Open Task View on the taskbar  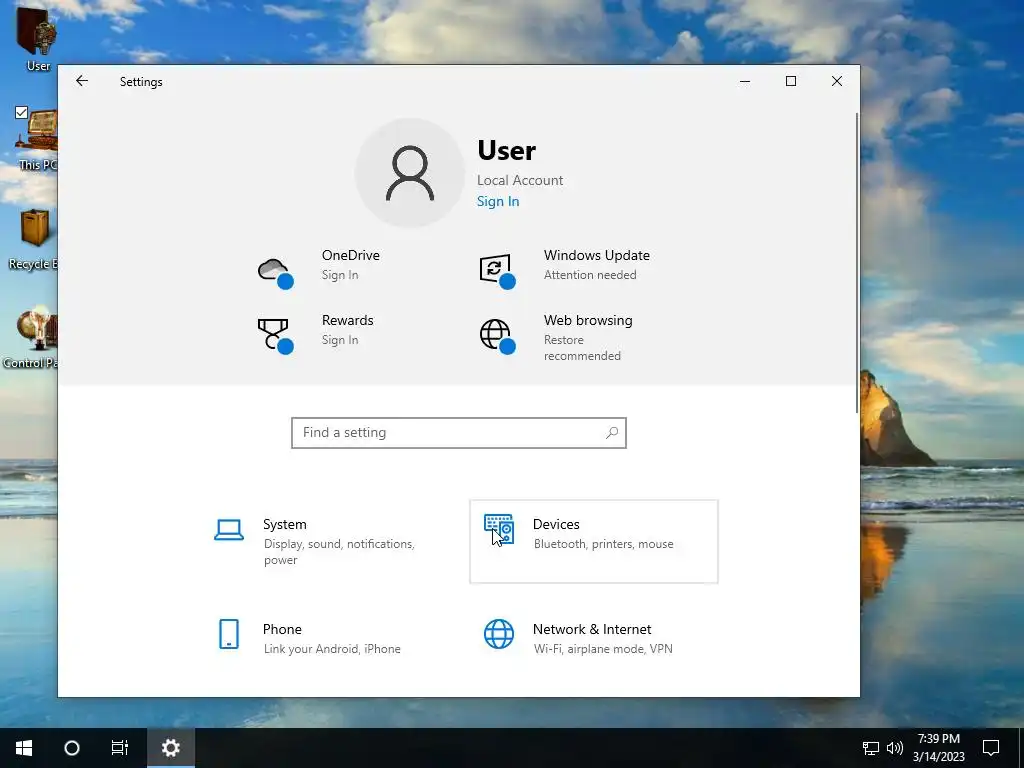pyautogui.click(x=120, y=748)
